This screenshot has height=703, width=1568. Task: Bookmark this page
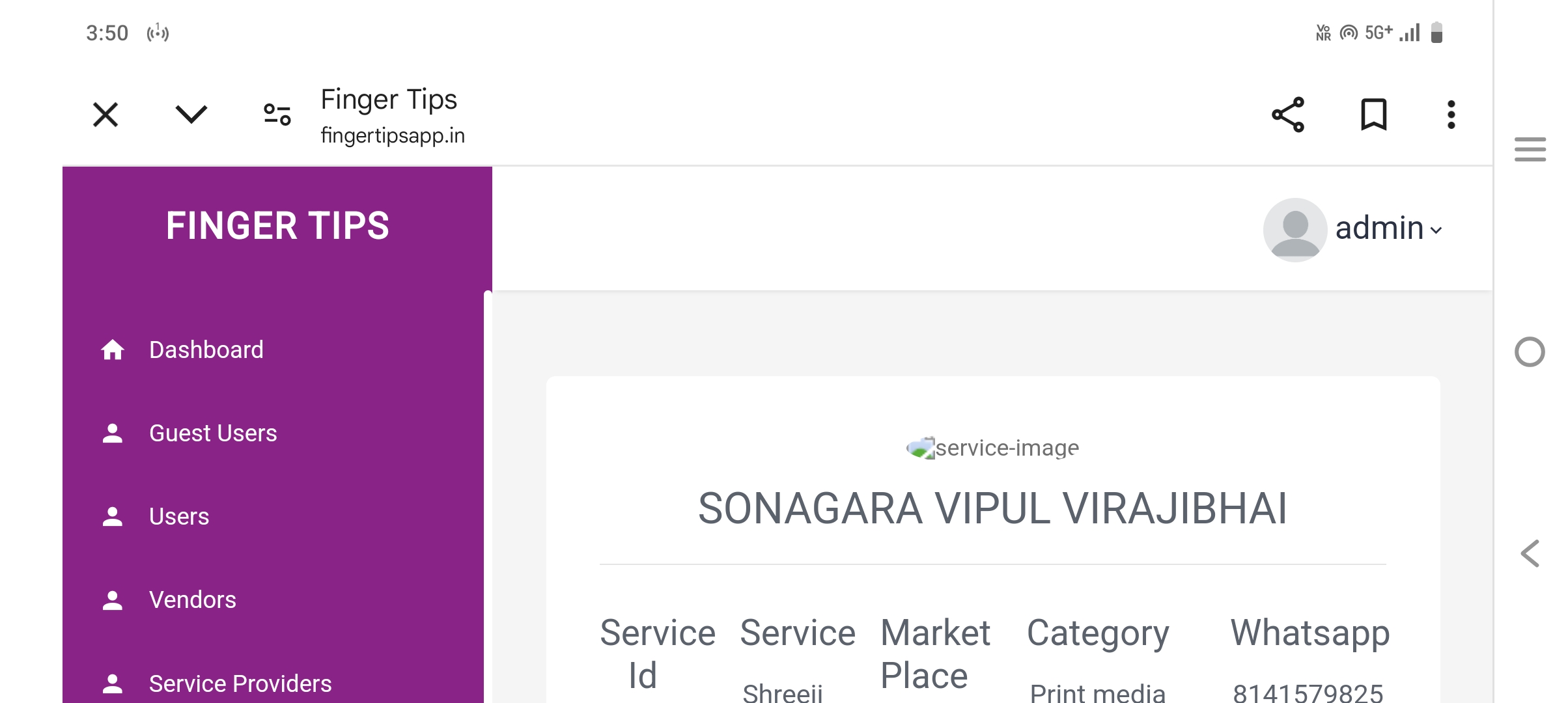1373,115
